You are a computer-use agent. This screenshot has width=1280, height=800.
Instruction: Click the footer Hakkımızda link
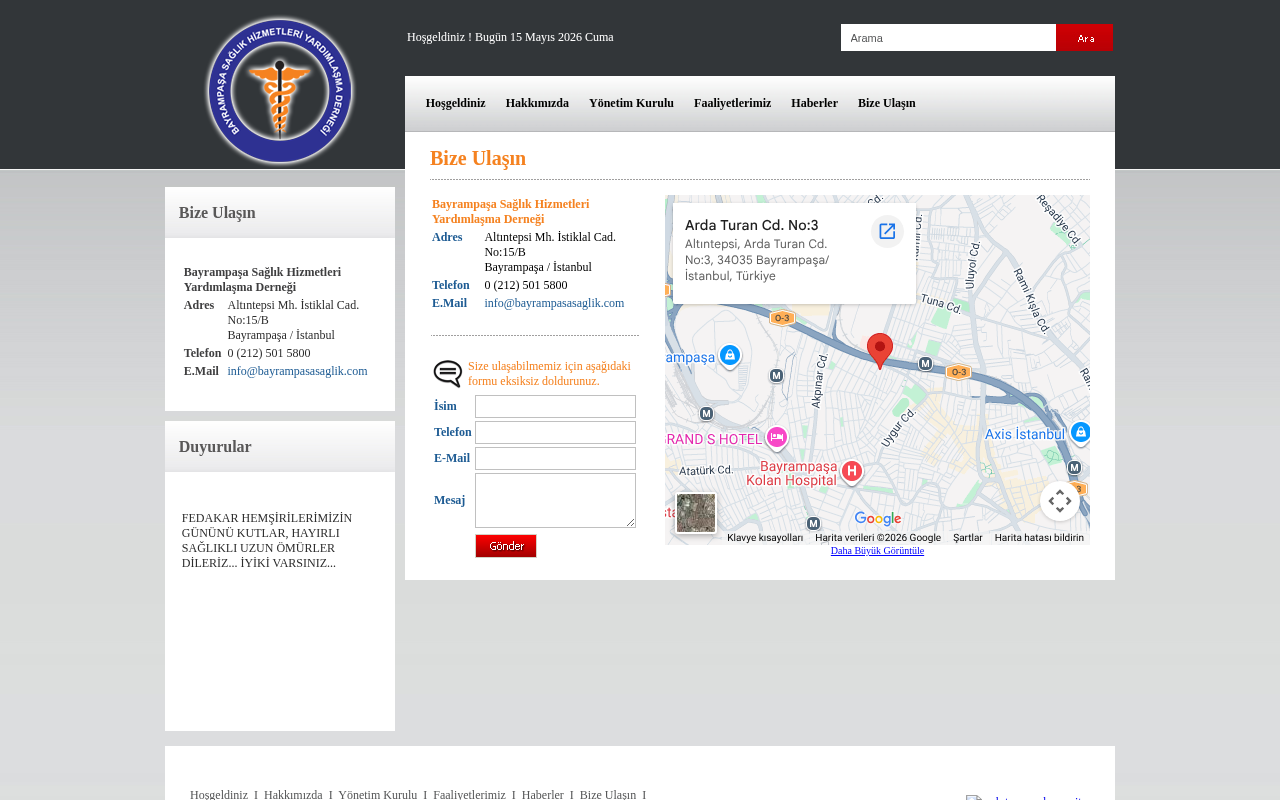pyautogui.click(x=293, y=794)
